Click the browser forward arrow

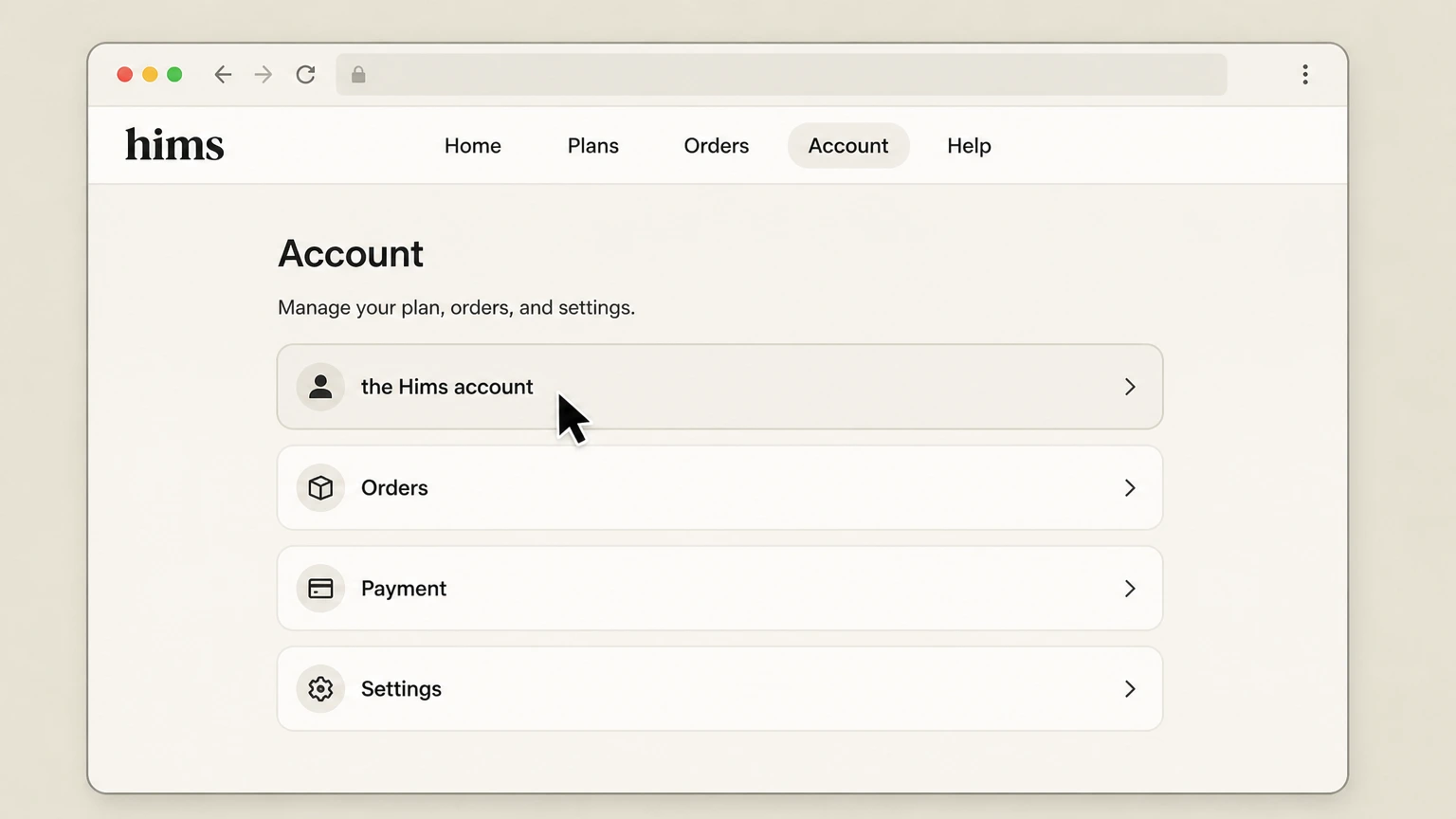tap(264, 75)
